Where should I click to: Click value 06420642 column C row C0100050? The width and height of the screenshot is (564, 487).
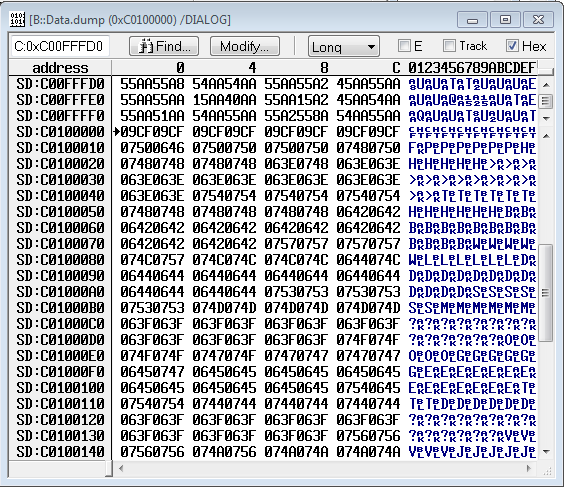368,212
